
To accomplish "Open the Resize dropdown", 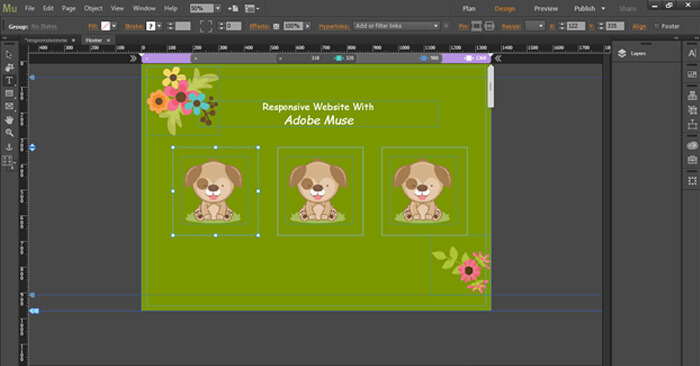I will tap(535, 26).
